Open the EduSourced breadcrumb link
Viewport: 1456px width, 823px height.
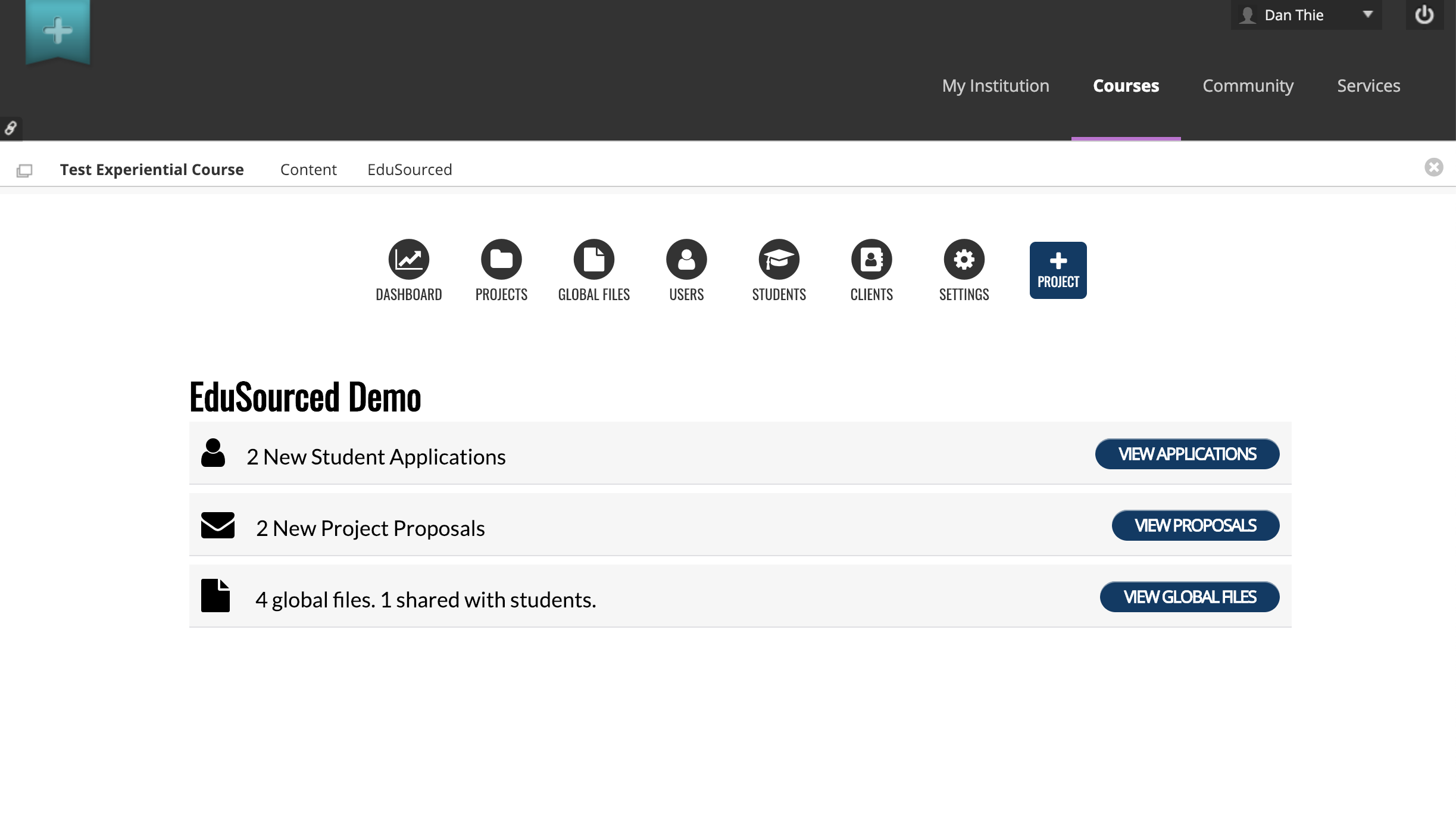click(x=410, y=170)
